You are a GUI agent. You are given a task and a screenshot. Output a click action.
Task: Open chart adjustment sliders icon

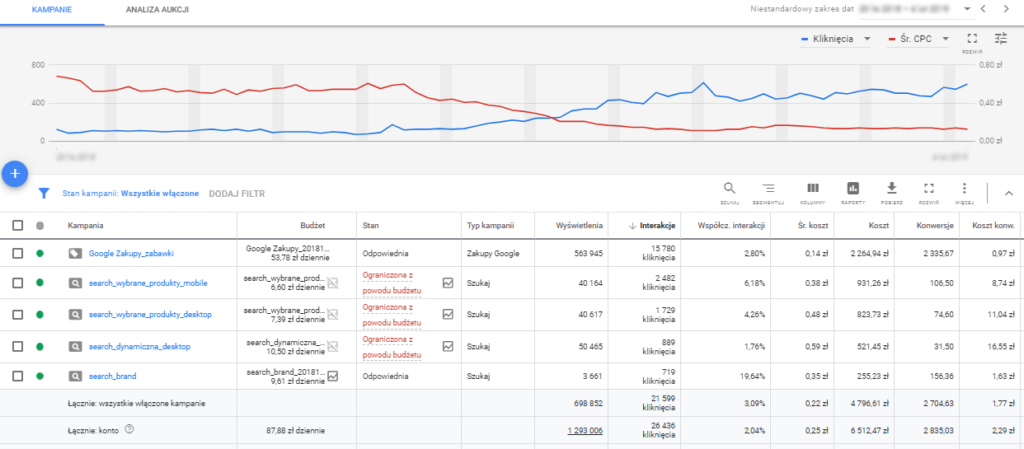click(x=1001, y=39)
